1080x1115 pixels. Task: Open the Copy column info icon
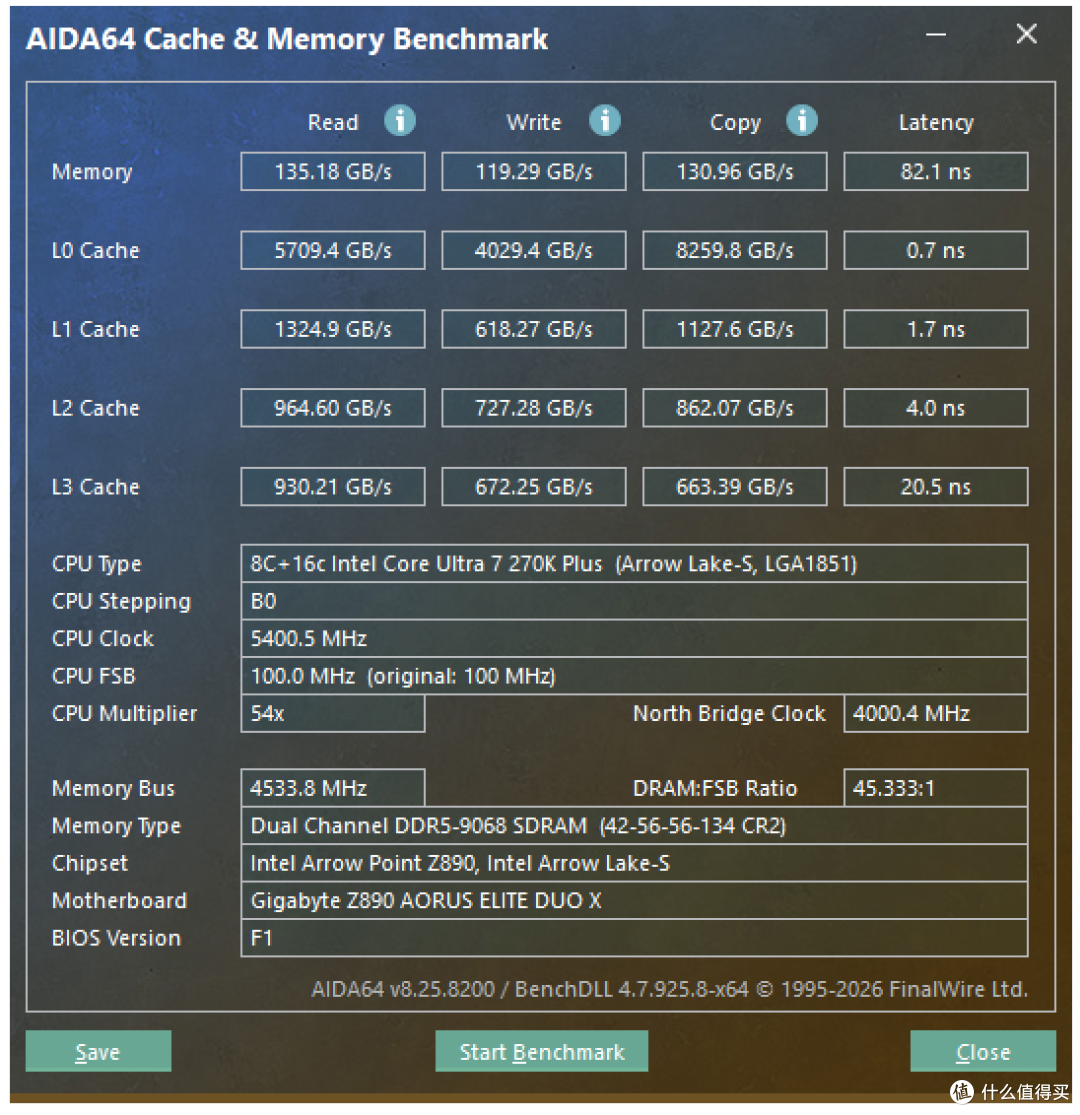(801, 121)
